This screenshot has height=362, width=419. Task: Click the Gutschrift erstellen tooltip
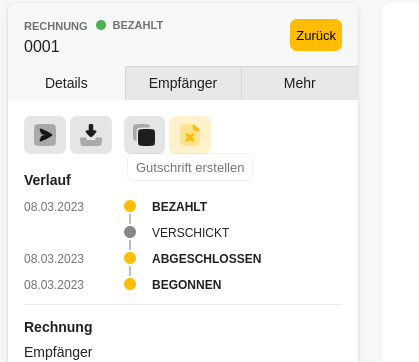pos(190,167)
